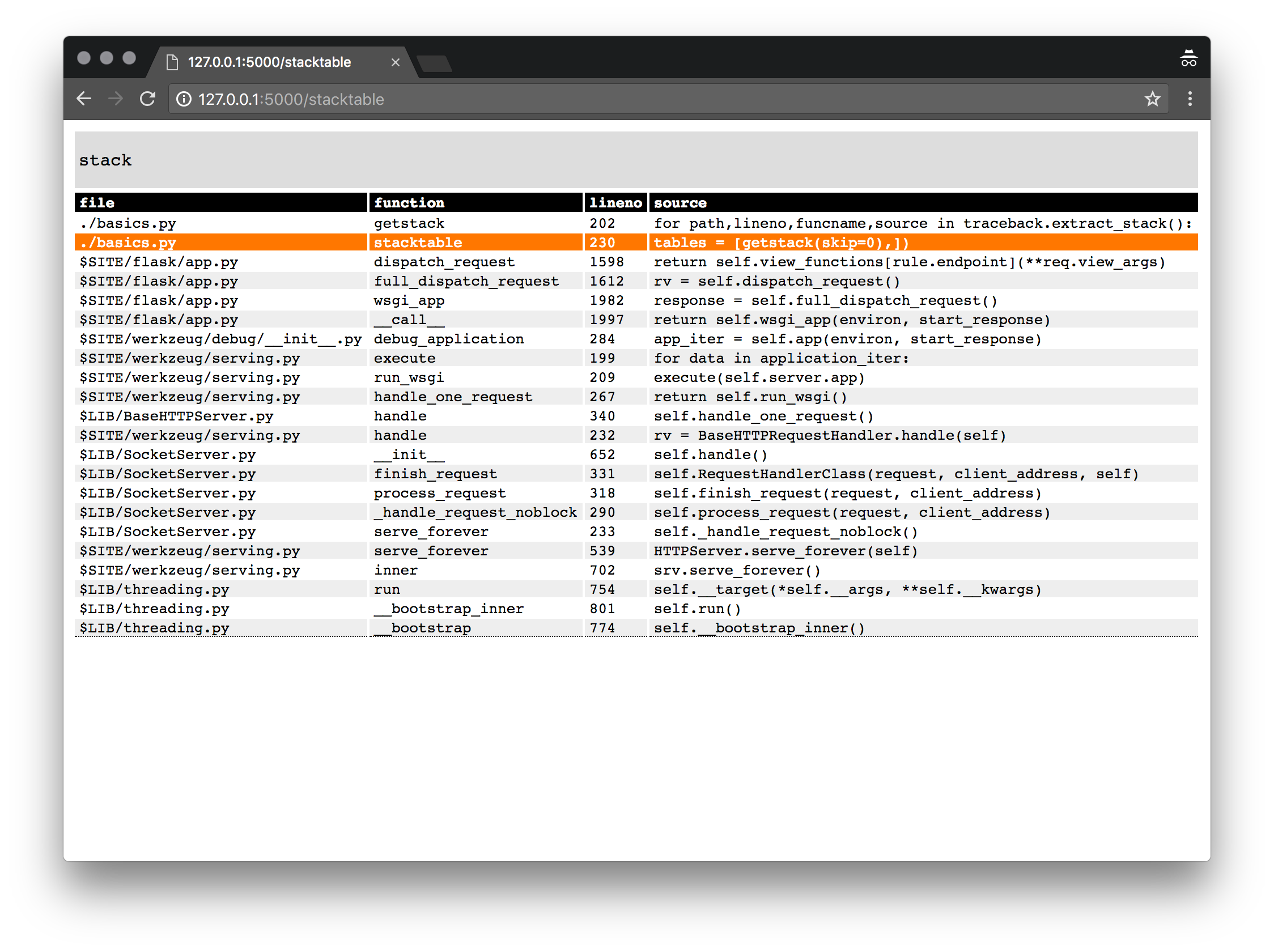Click the '__bootstrap_inner' function cell

[x=475, y=609]
